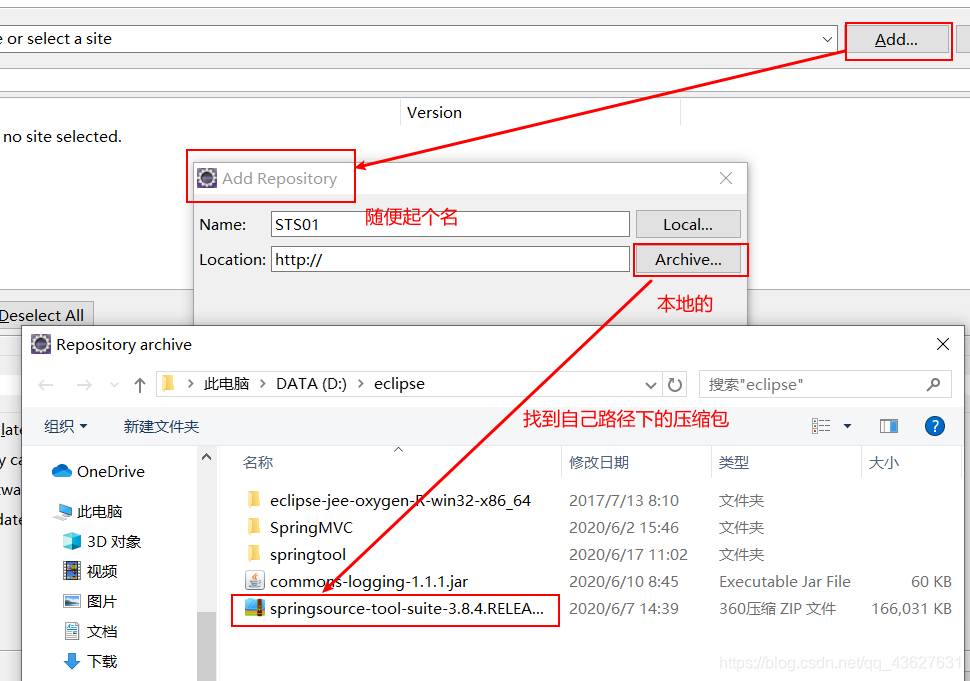Select 下载 in the navigation pane
The image size is (970, 681).
point(90,661)
